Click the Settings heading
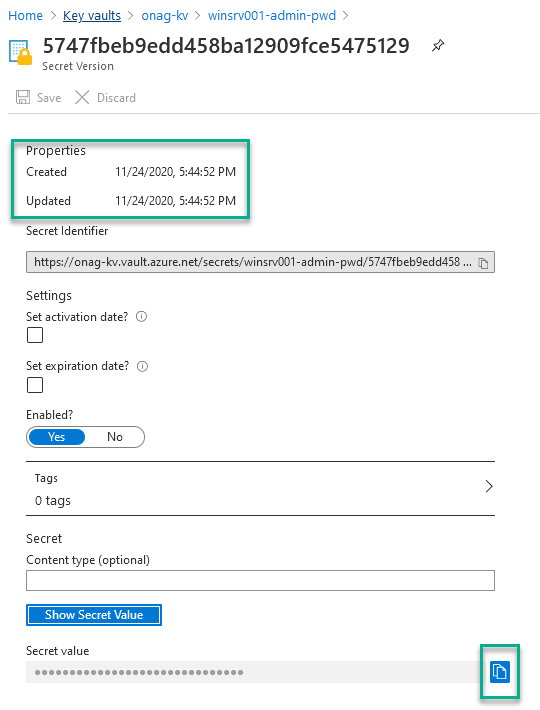540x710 pixels. [49, 296]
